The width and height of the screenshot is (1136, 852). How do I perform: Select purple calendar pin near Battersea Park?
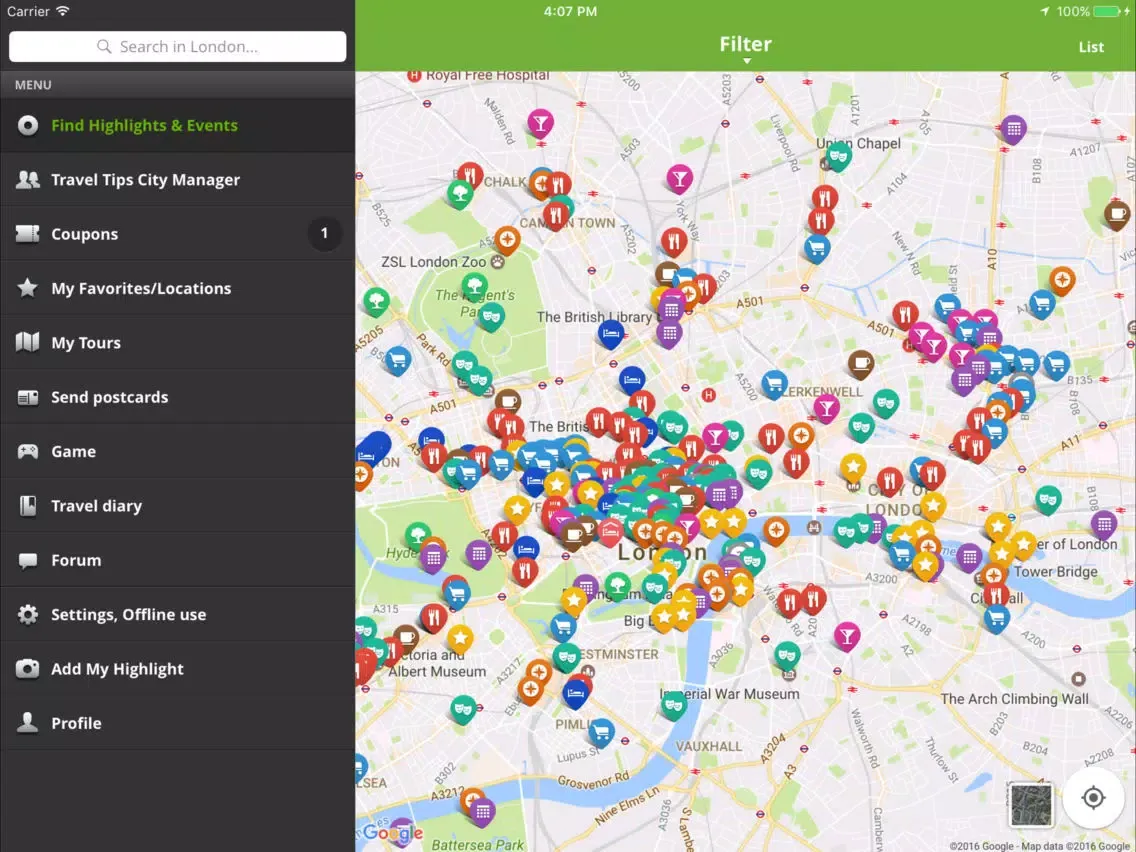click(483, 811)
